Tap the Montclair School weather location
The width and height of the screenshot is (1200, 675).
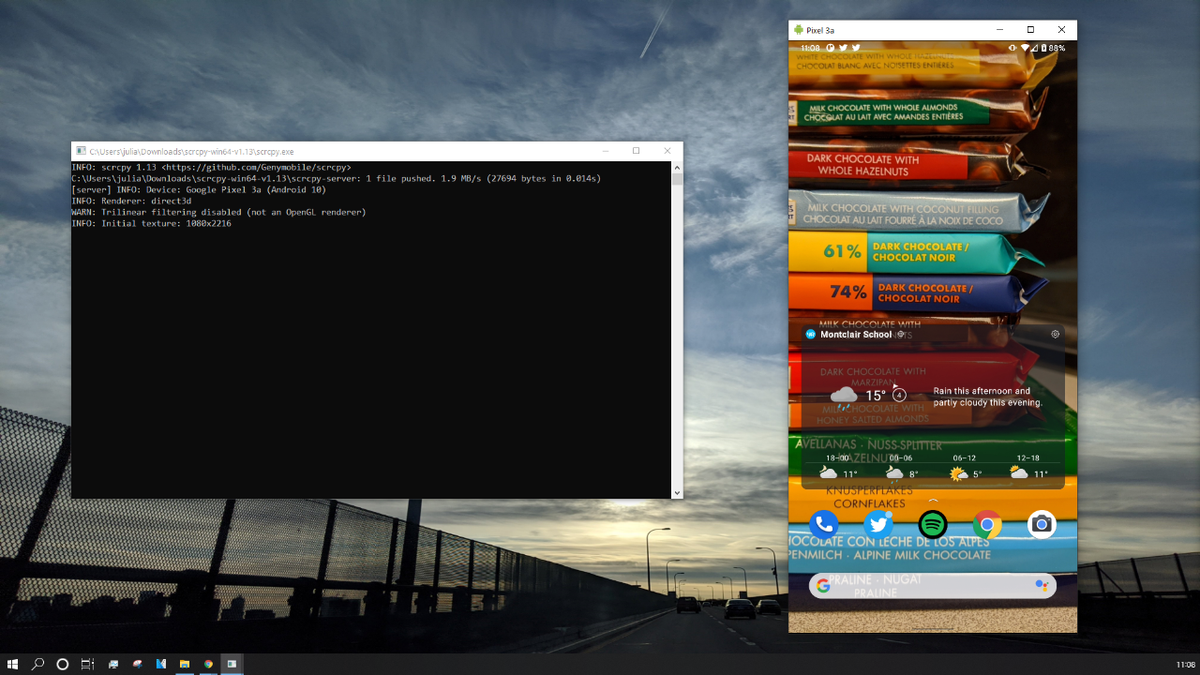pos(856,334)
